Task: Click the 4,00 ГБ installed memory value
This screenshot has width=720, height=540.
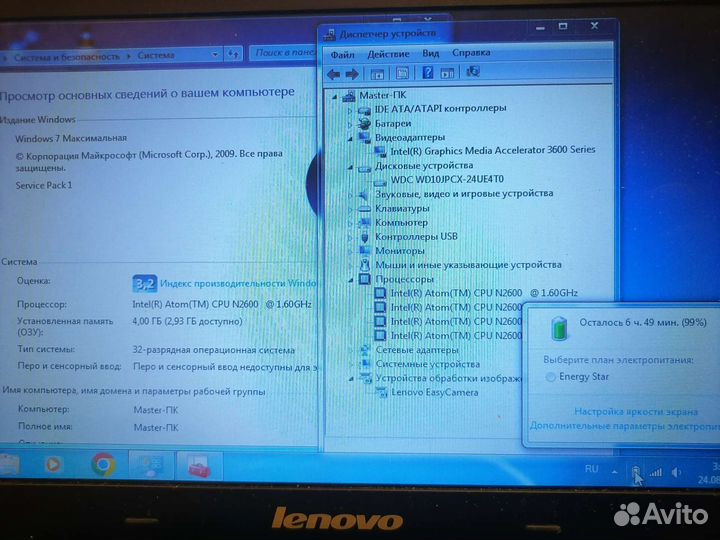Action: coord(187,321)
